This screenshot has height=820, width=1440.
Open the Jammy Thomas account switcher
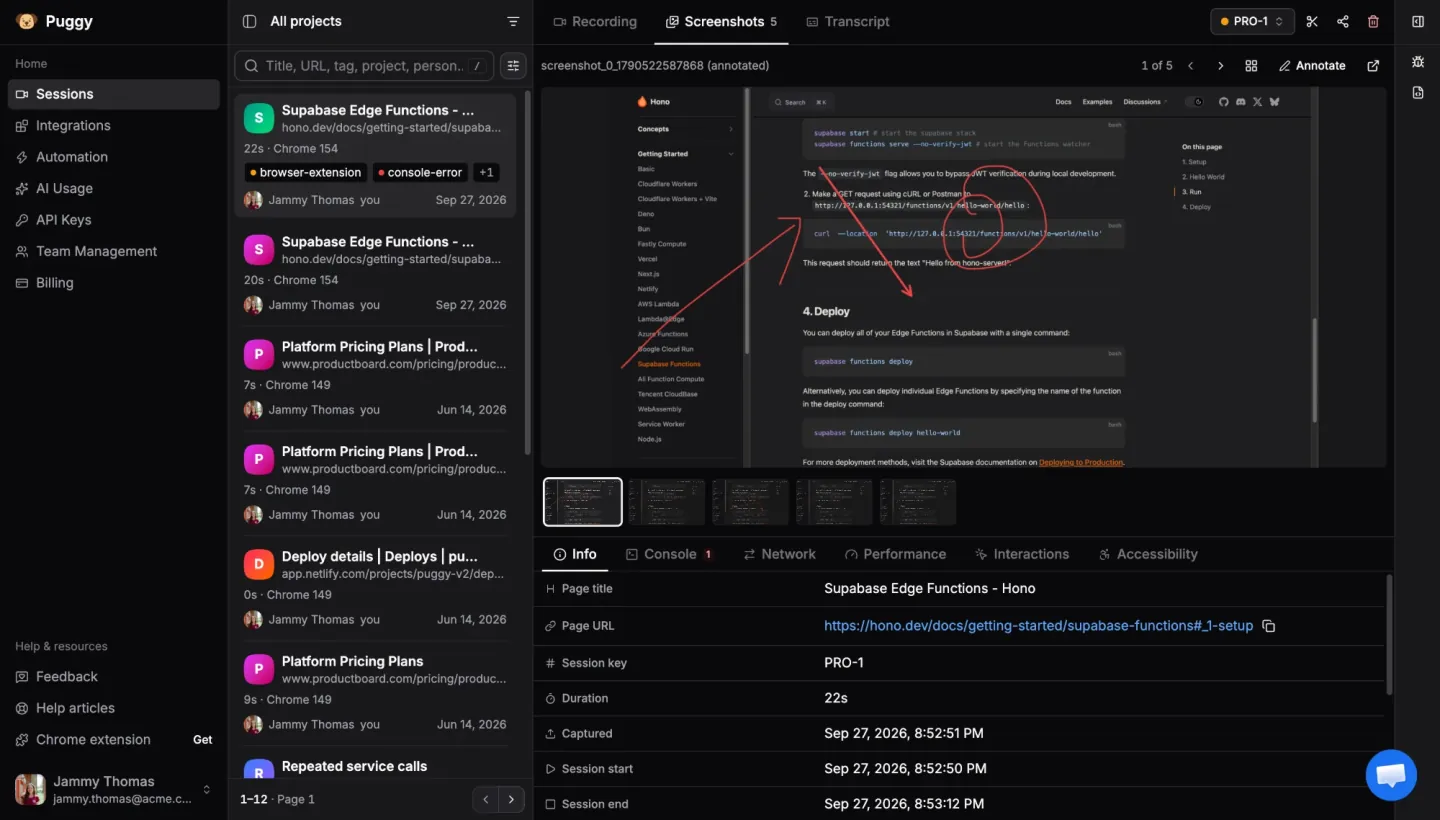click(x=113, y=789)
